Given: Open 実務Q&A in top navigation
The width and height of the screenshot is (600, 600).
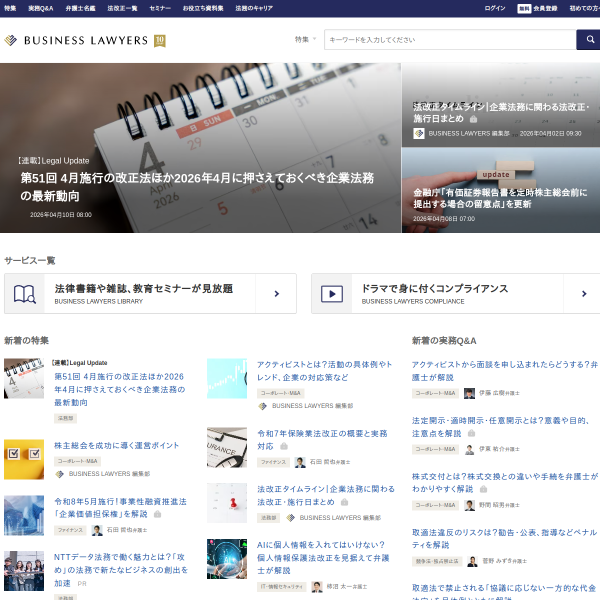Looking at the screenshot, I should click(x=41, y=8).
